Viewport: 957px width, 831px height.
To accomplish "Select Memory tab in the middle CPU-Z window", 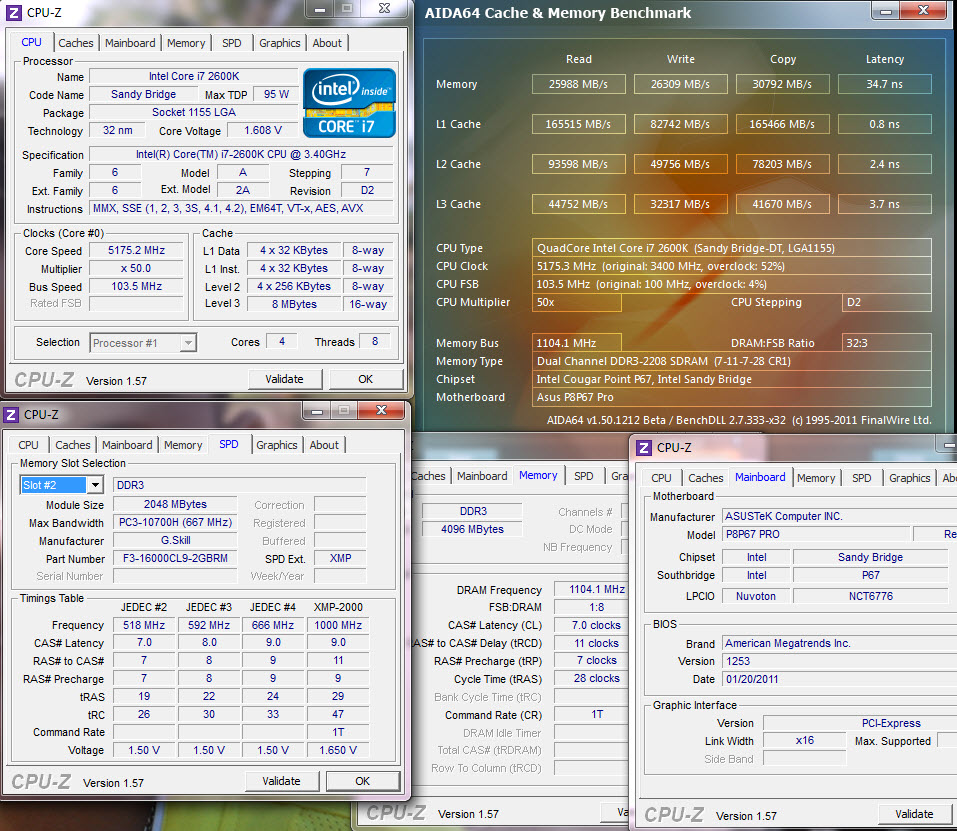I will coord(538,475).
